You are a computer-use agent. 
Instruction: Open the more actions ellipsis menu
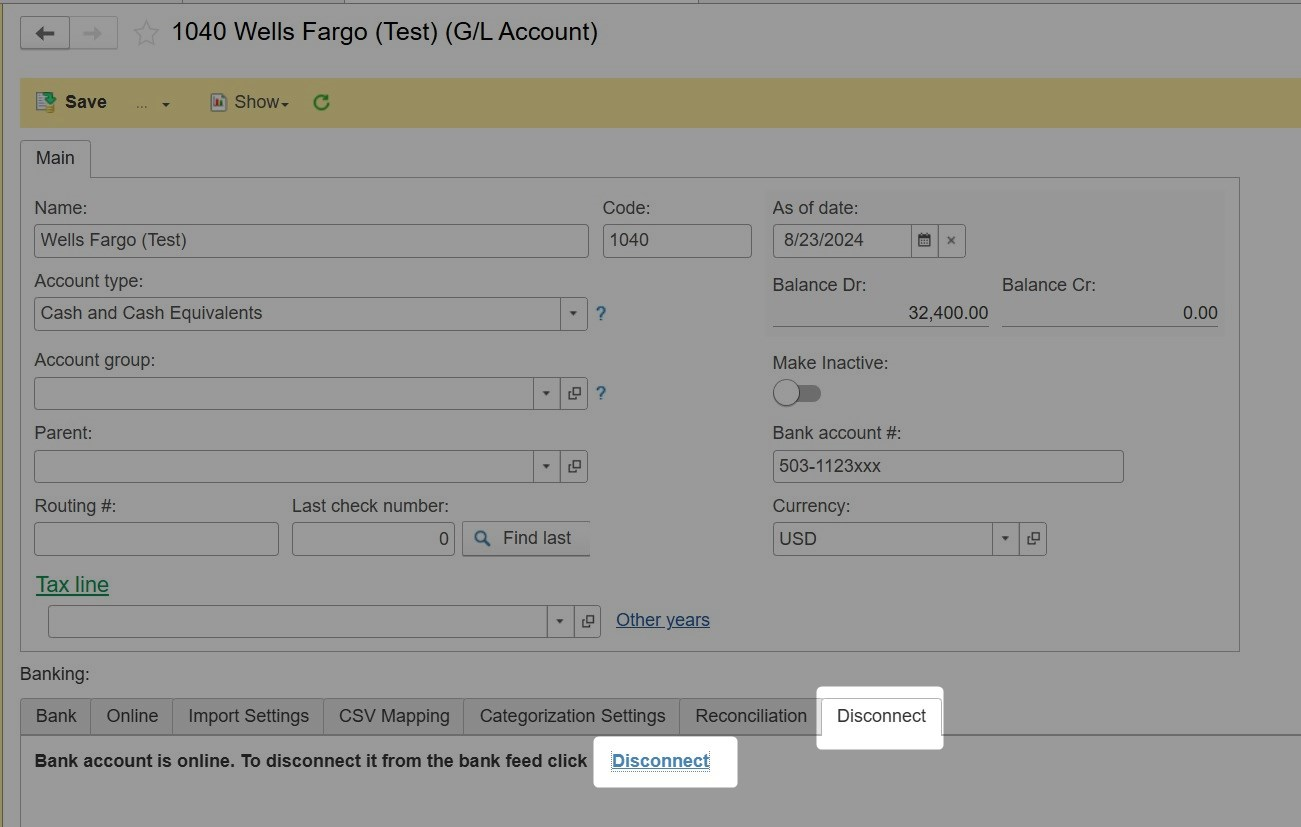click(x=152, y=103)
